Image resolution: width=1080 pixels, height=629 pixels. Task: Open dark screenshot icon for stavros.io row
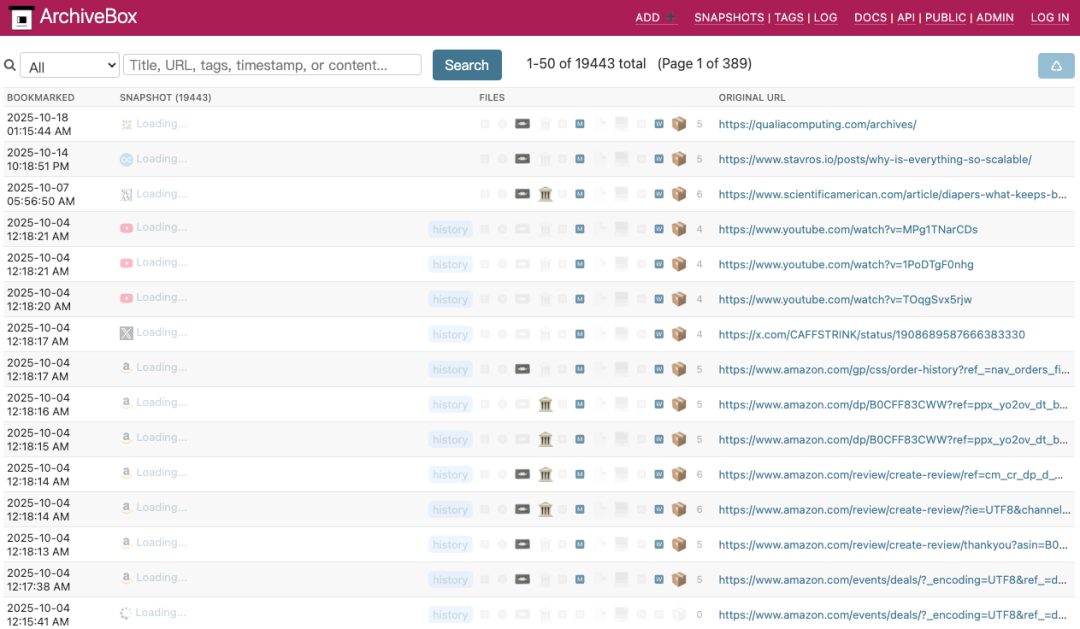(x=522, y=159)
